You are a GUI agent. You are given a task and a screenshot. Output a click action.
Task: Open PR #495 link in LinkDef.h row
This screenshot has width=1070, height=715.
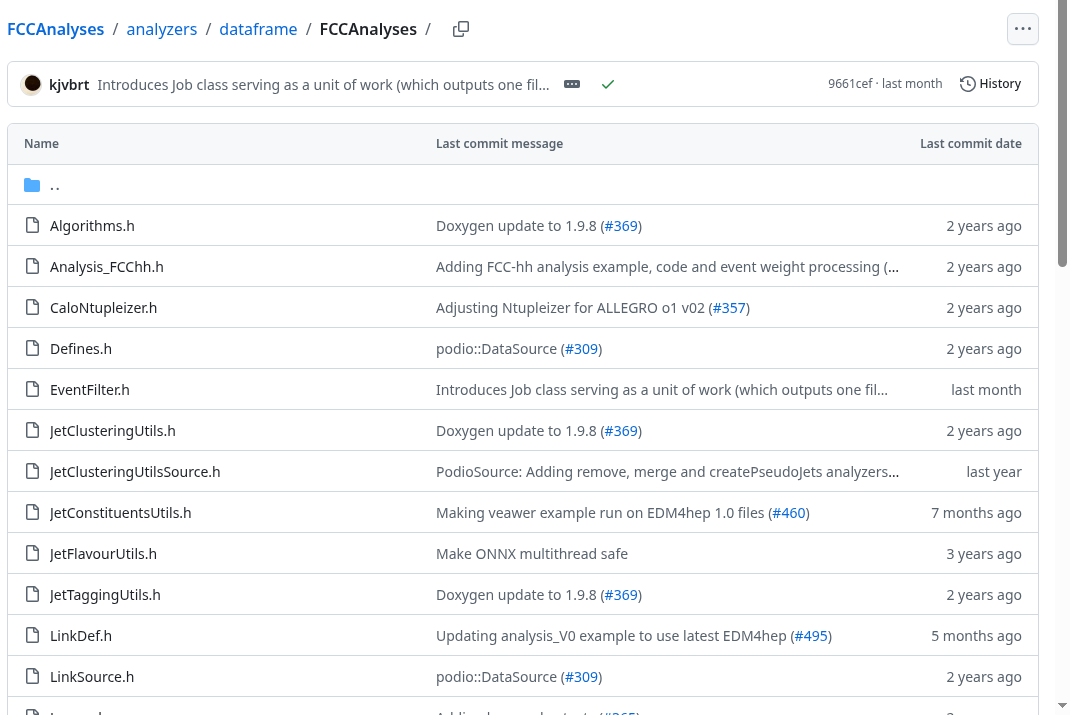point(811,635)
